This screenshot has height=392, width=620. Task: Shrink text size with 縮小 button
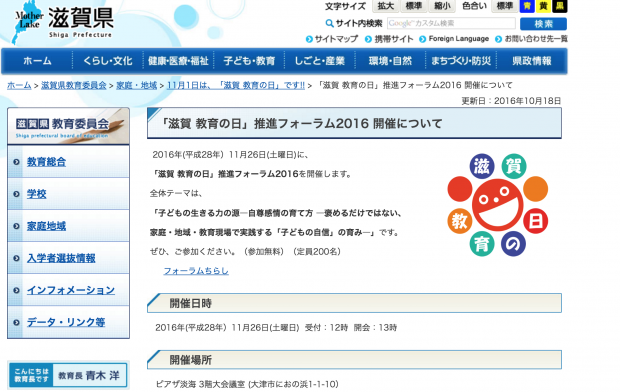click(x=442, y=6)
